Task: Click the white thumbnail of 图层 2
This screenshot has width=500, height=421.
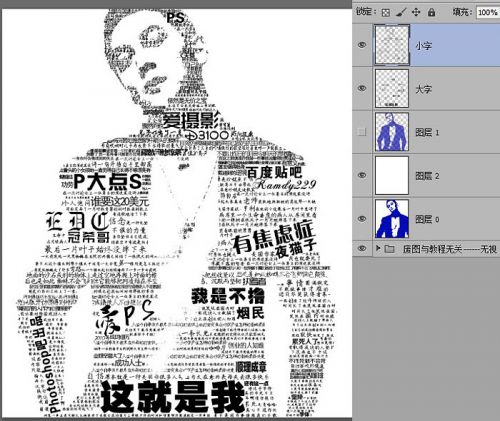Action: point(392,175)
